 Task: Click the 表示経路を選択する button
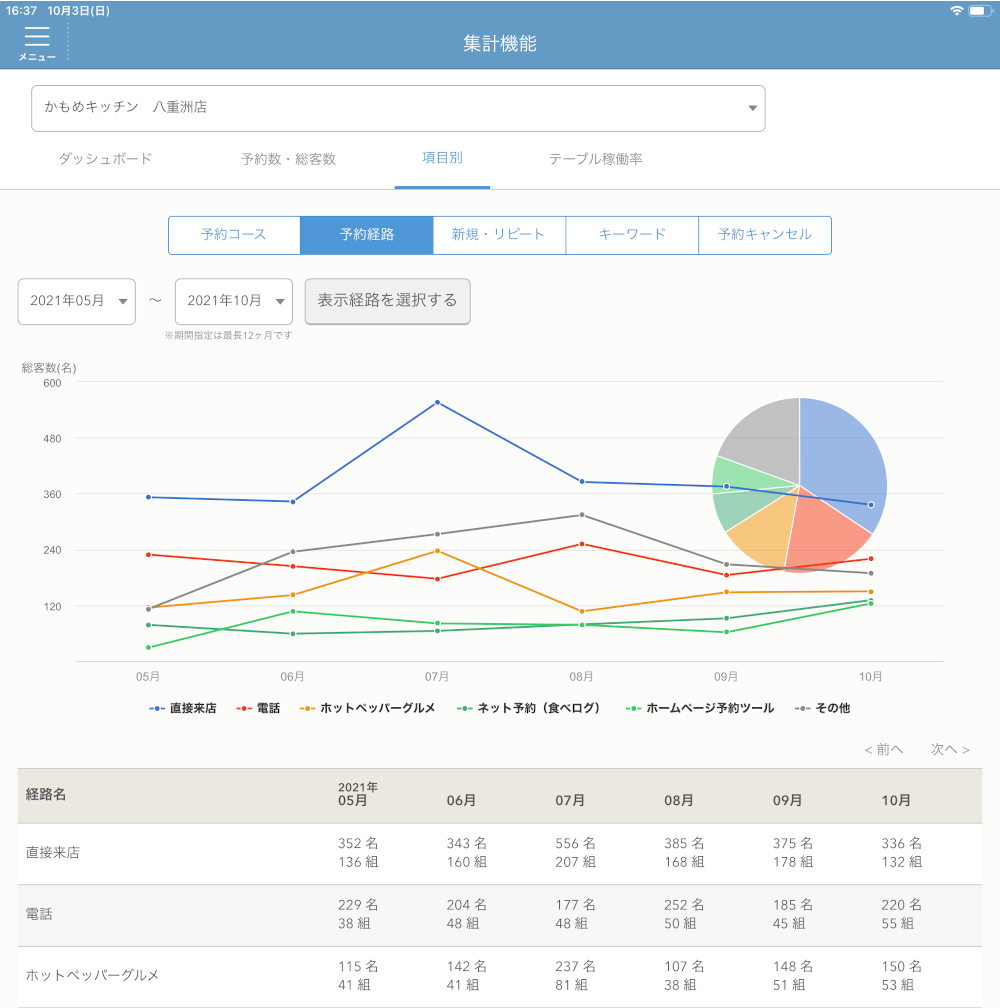coord(387,301)
